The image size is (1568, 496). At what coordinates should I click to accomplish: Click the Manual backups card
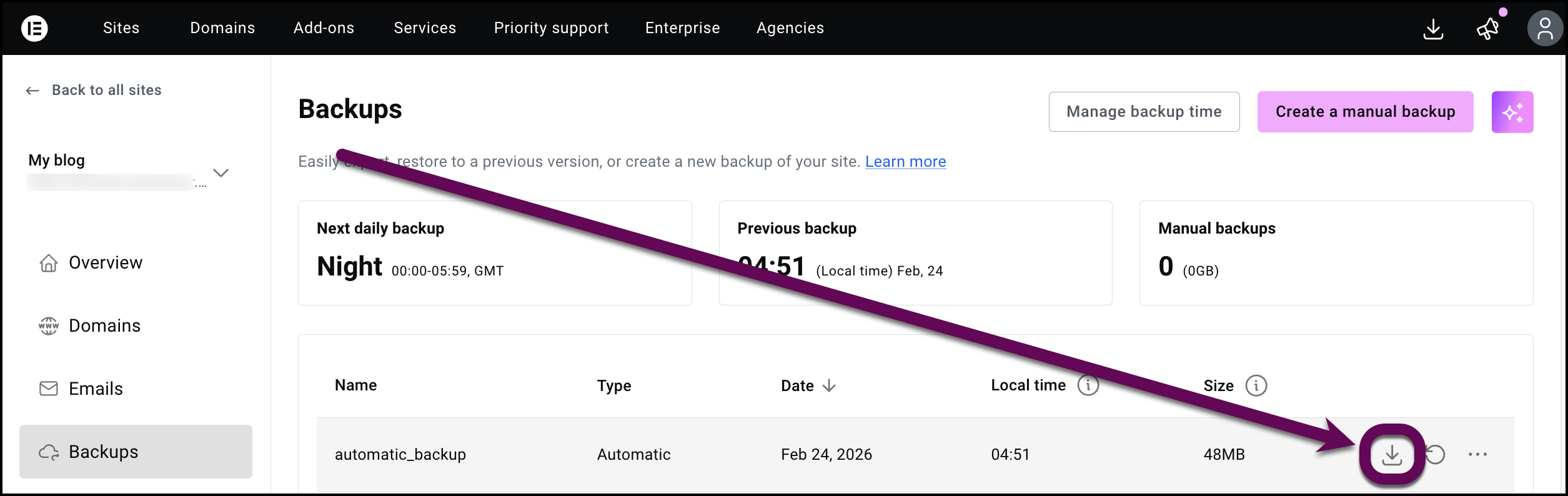pyautogui.click(x=1336, y=253)
